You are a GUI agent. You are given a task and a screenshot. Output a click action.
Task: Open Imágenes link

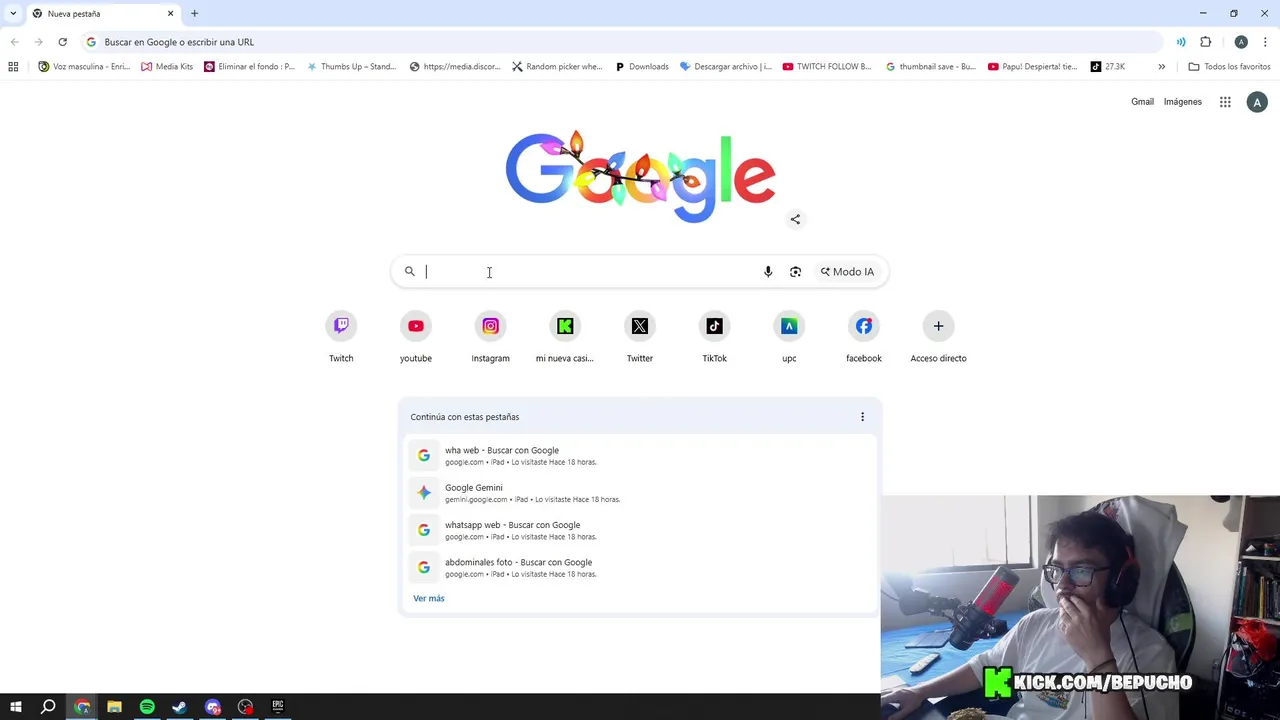(1183, 102)
